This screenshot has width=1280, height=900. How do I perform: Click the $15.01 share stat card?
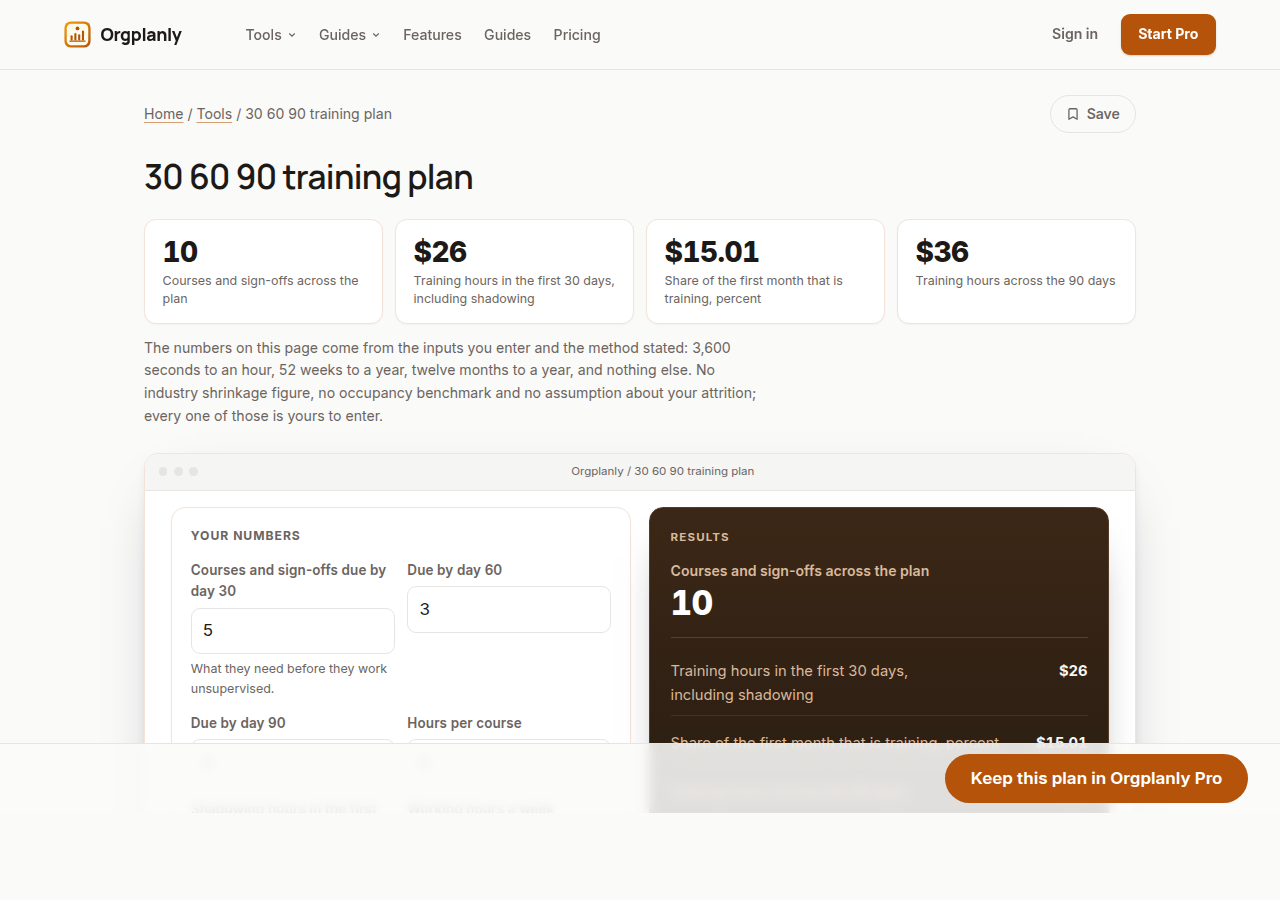(765, 272)
